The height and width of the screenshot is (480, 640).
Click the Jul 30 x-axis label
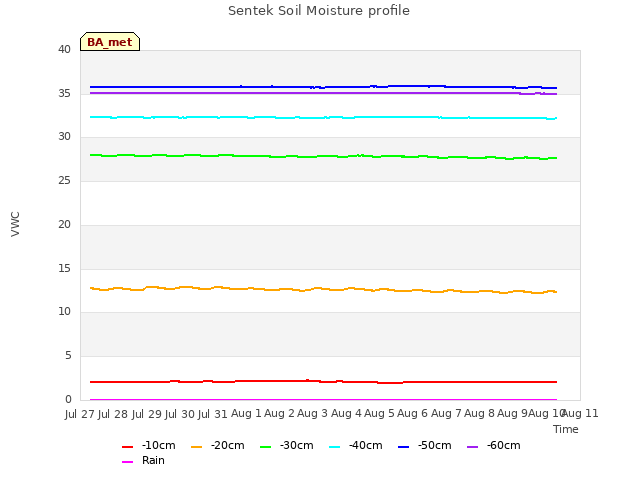(x=181, y=414)
